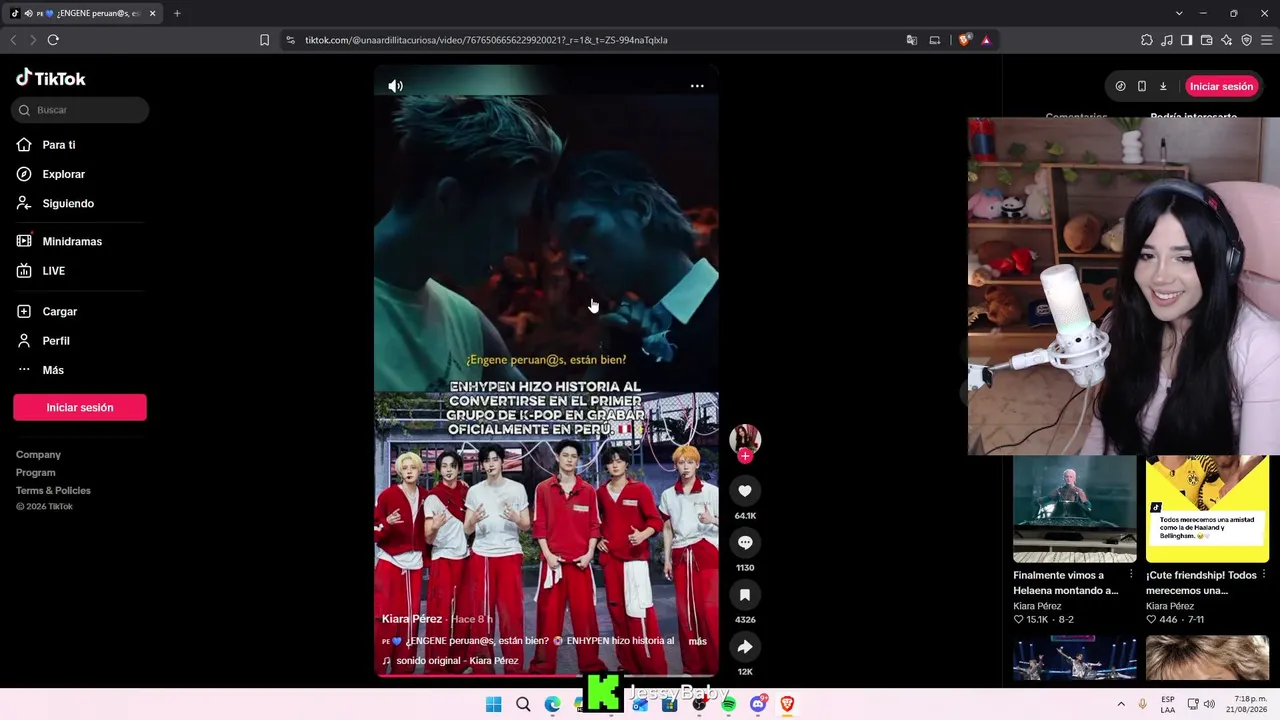Expand the video caption with 'más'
The image size is (1280, 720).
(697, 641)
